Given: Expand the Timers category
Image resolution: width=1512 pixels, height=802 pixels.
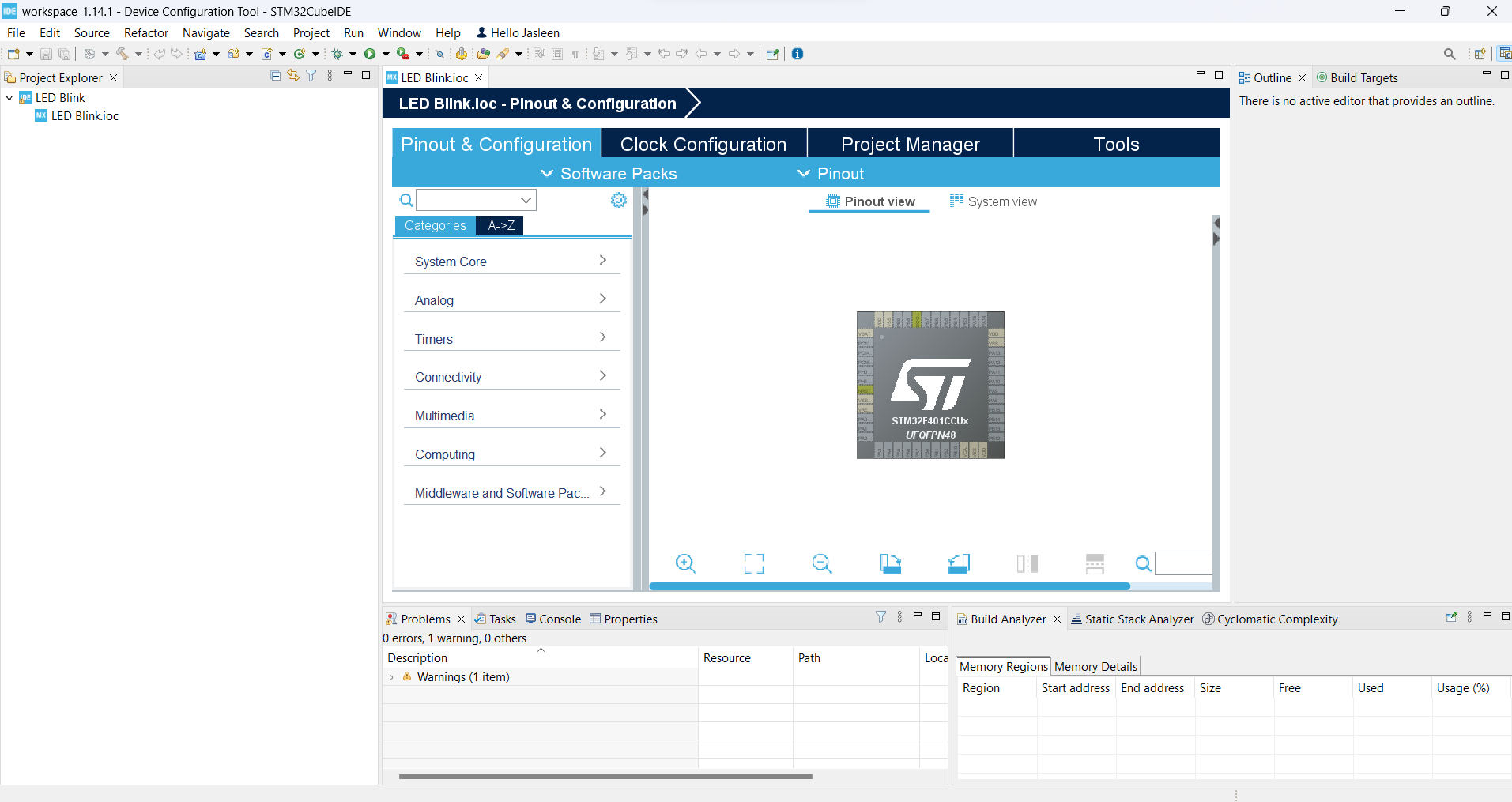Looking at the screenshot, I should point(511,338).
